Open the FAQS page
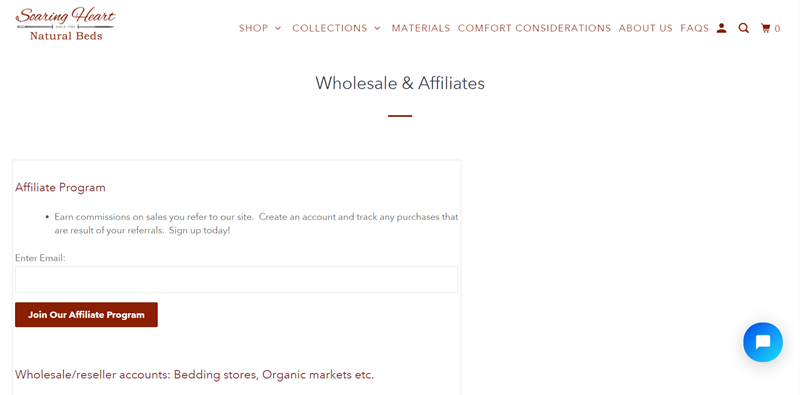This screenshot has width=800, height=395. (694, 29)
